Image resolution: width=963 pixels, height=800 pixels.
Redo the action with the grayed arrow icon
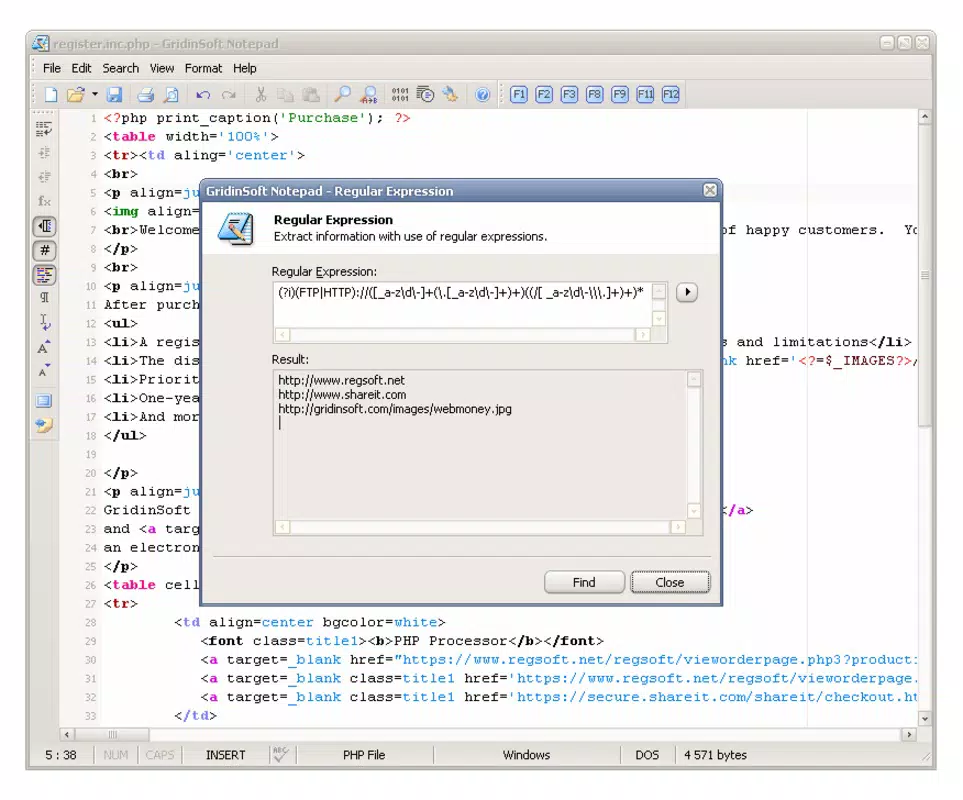229,95
